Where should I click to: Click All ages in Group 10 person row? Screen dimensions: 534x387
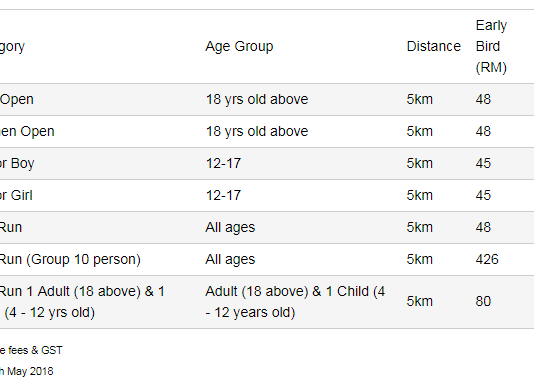click(230, 260)
